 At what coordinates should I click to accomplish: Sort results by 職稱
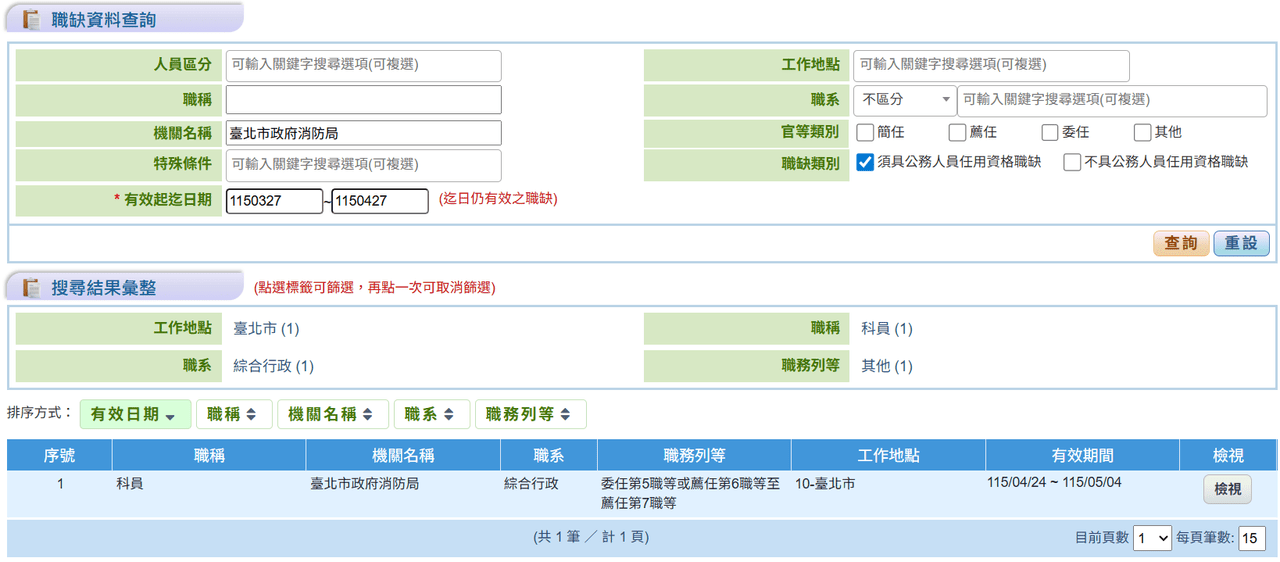tap(234, 414)
